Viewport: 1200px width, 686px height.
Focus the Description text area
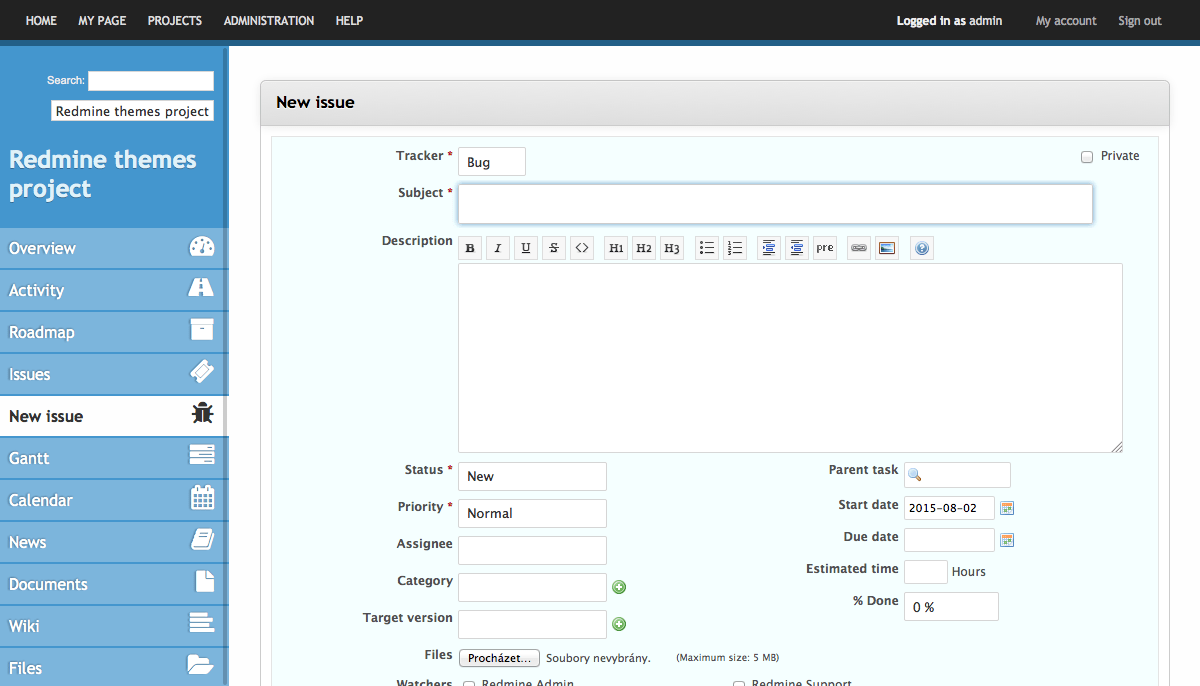pyautogui.click(x=790, y=358)
